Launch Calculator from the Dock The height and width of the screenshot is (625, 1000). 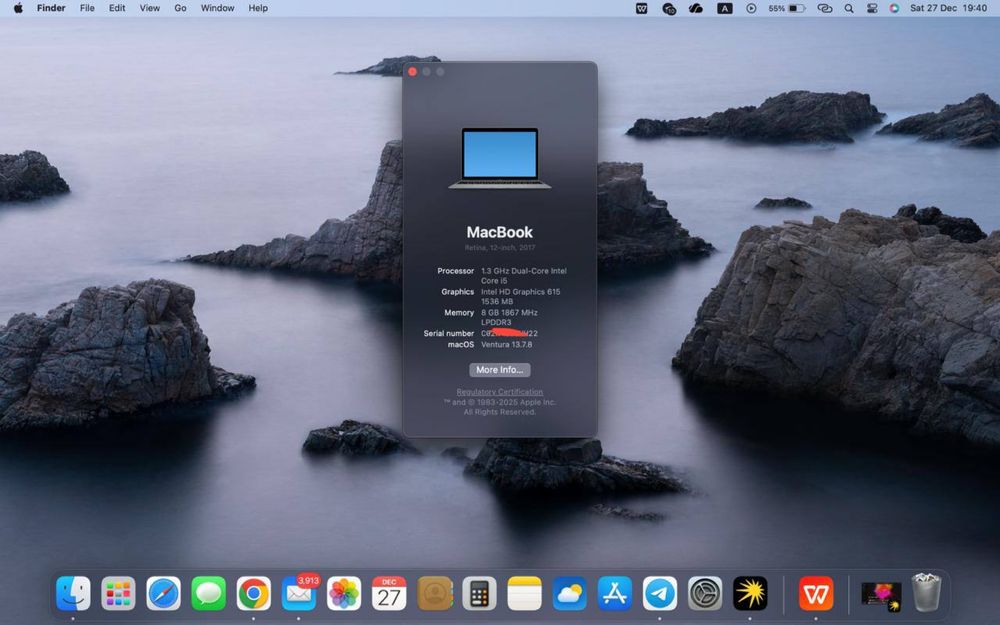(x=480, y=593)
